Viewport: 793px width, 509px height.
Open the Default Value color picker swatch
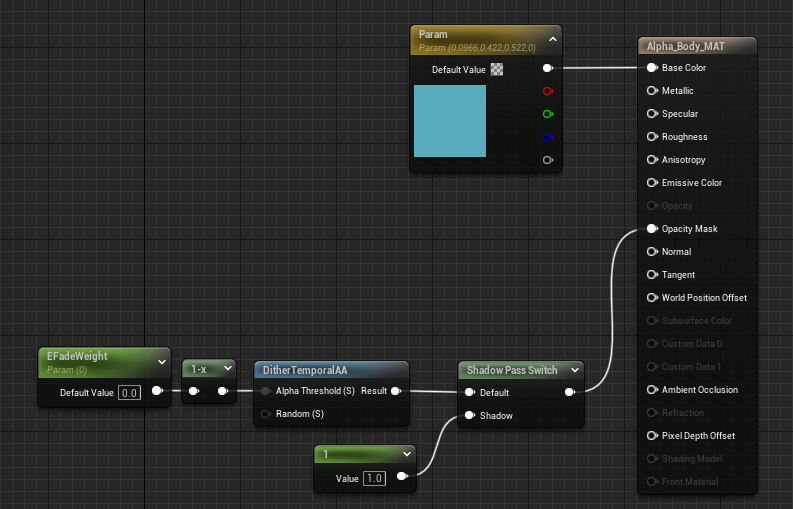(497, 70)
